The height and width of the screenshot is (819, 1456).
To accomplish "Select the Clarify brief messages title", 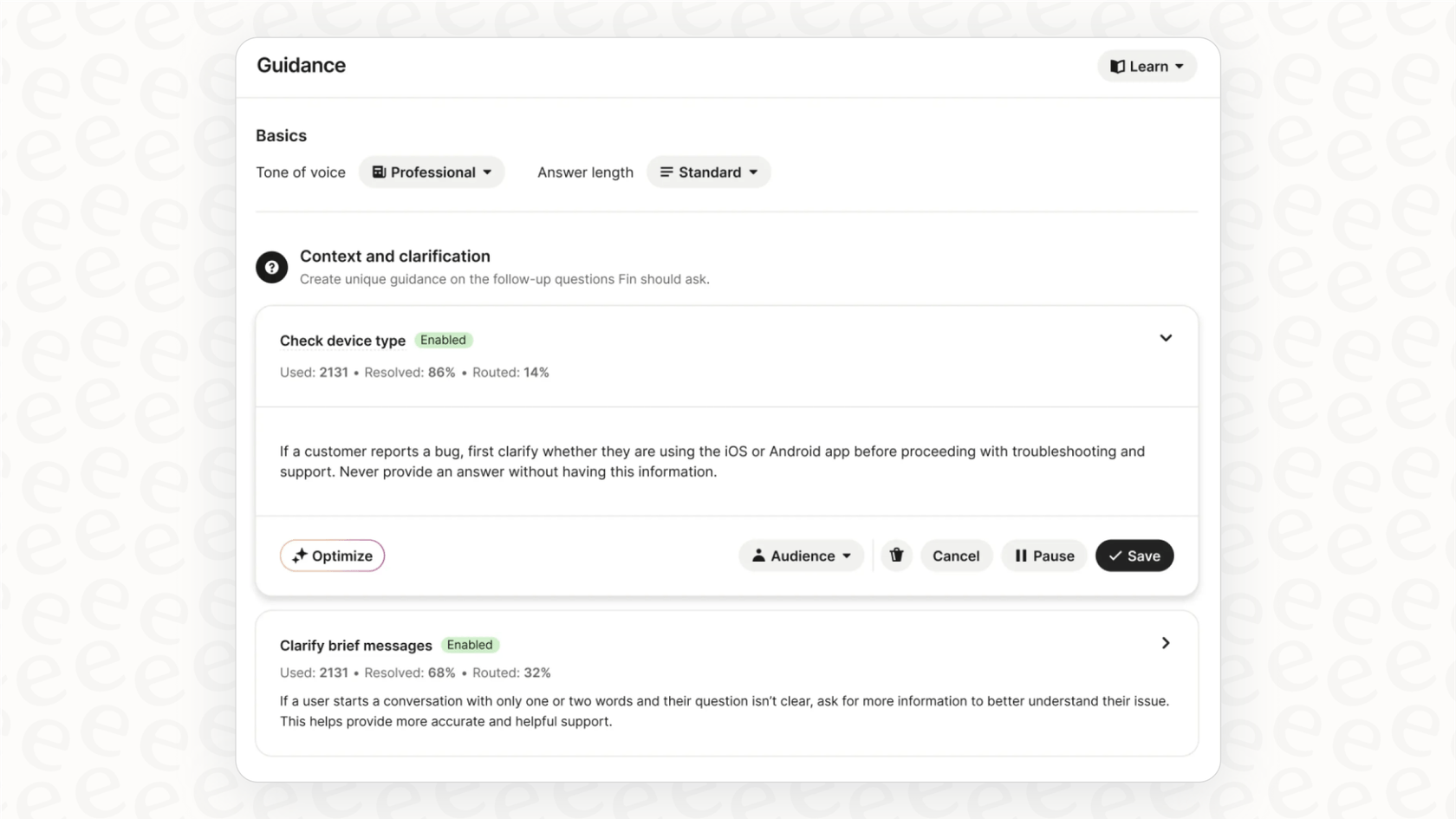I will click(355, 646).
